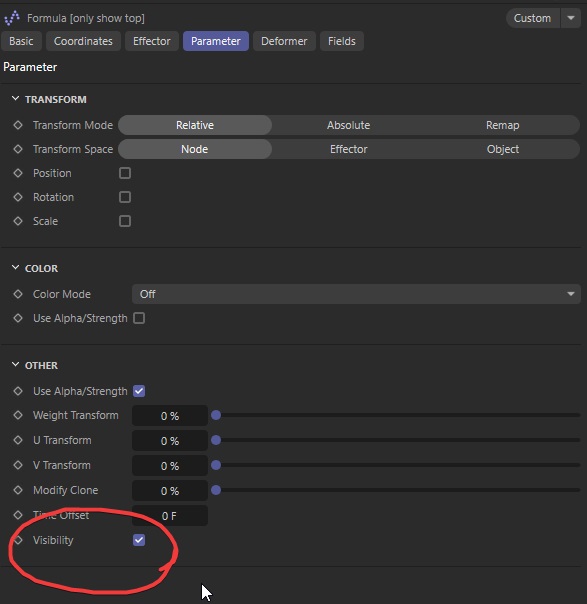This screenshot has height=604, width=587.
Task: Click the Time Offset value field
Action: [170, 516]
